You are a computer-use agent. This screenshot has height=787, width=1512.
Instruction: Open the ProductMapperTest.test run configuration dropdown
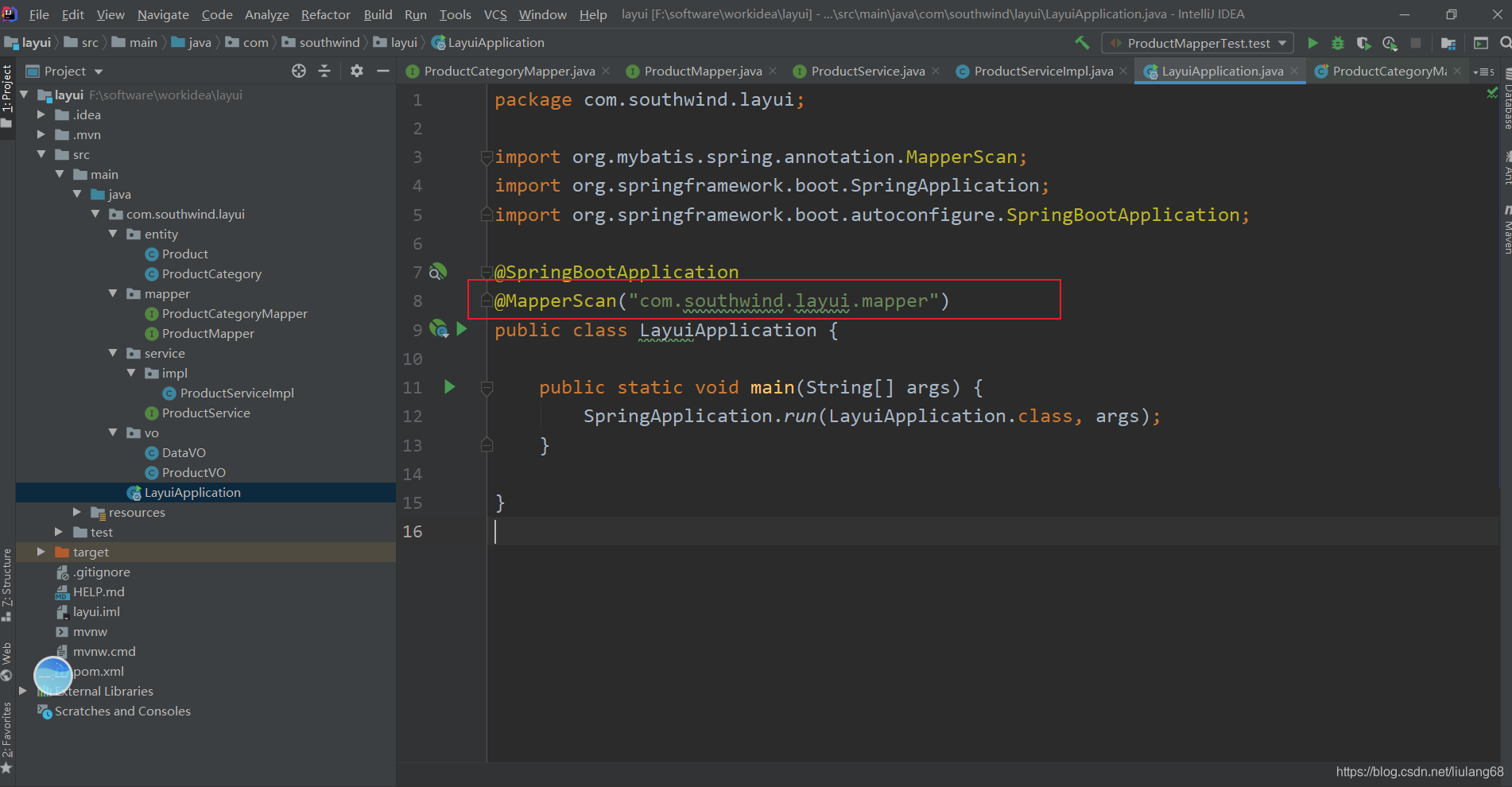(1281, 43)
